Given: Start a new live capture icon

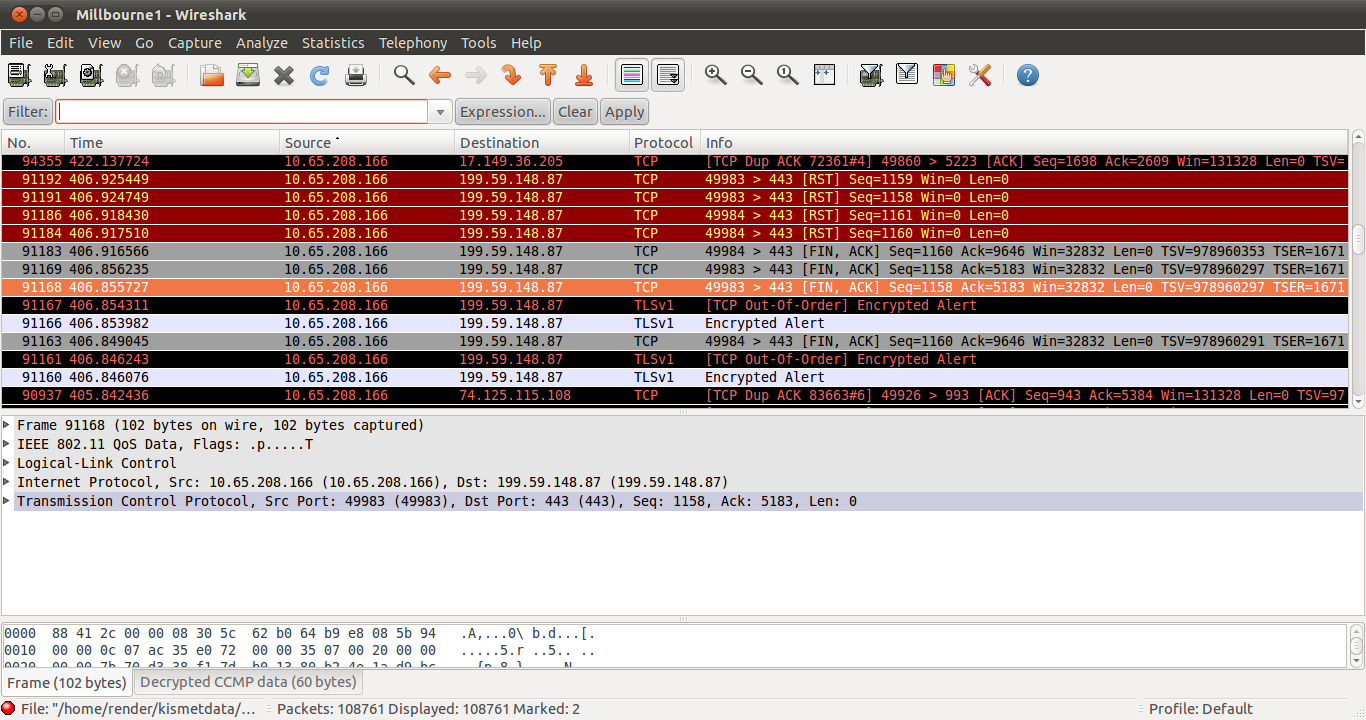Looking at the screenshot, I should tap(91, 75).
